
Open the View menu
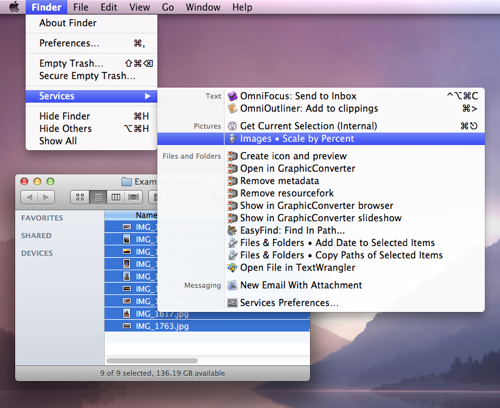139,7
